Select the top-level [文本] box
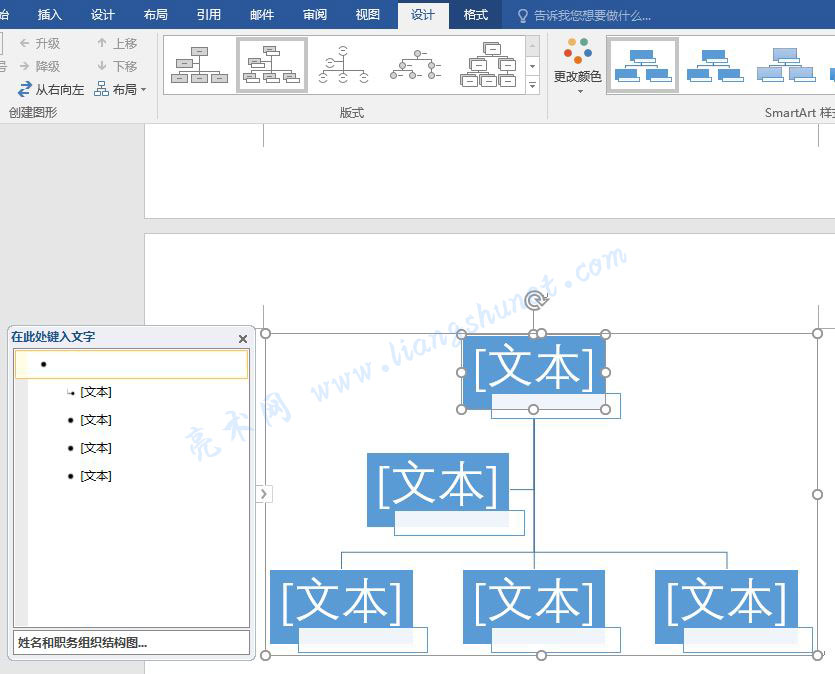 534,367
